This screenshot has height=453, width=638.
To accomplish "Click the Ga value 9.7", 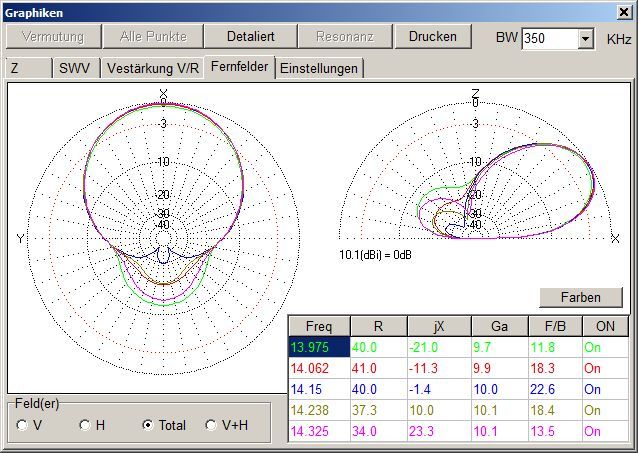I will [500, 347].
